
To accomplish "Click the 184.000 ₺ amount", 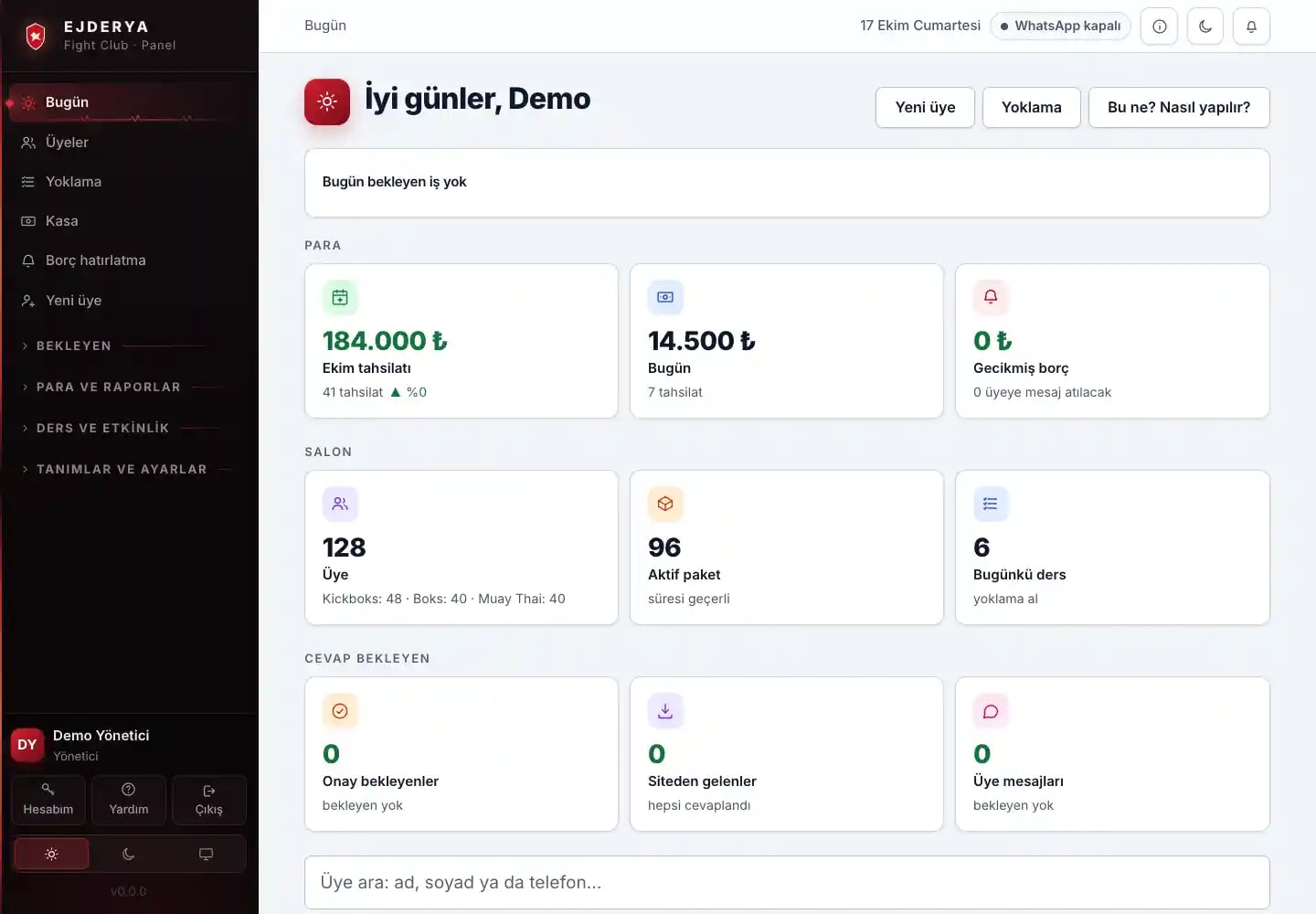I will pyautogui.click(x=385, y=341).
